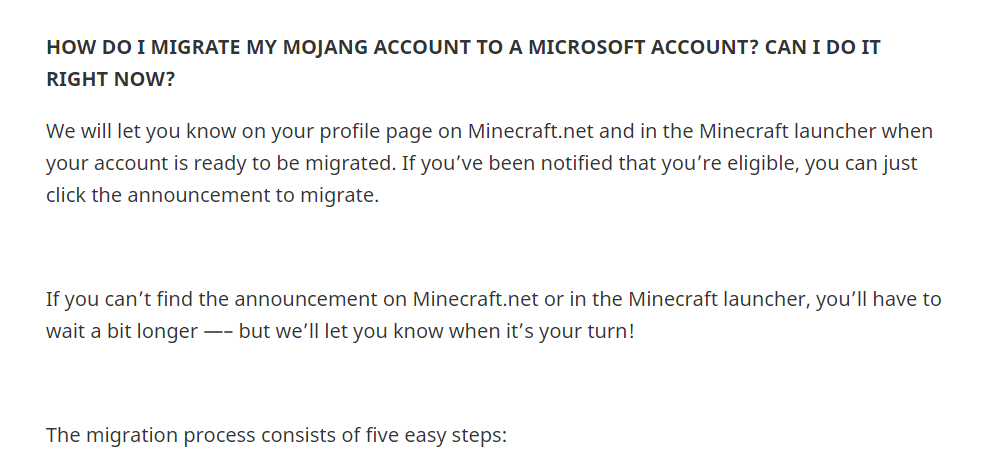Click "If you can't find" paragraph start
1005x476 pixels.
[112, 299]
